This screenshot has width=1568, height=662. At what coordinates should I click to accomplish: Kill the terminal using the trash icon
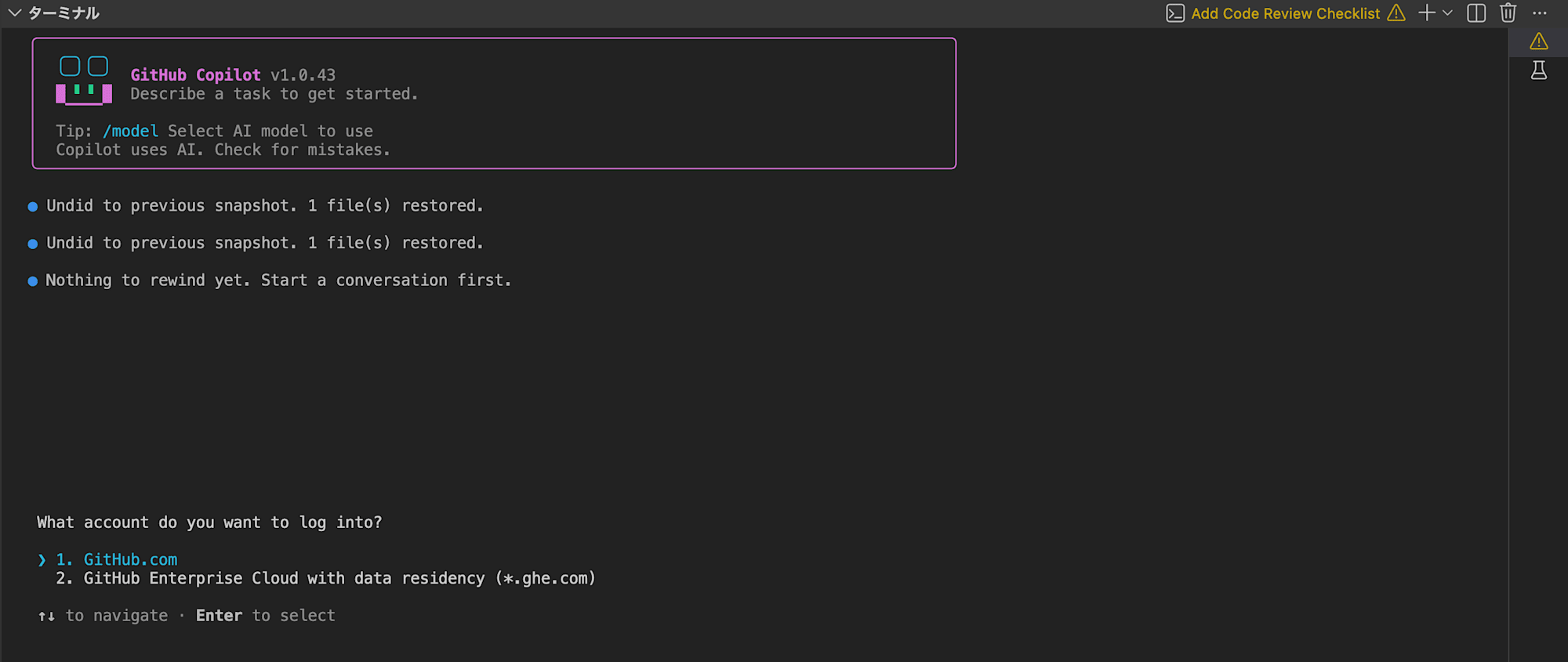(x=1508, y=13)
